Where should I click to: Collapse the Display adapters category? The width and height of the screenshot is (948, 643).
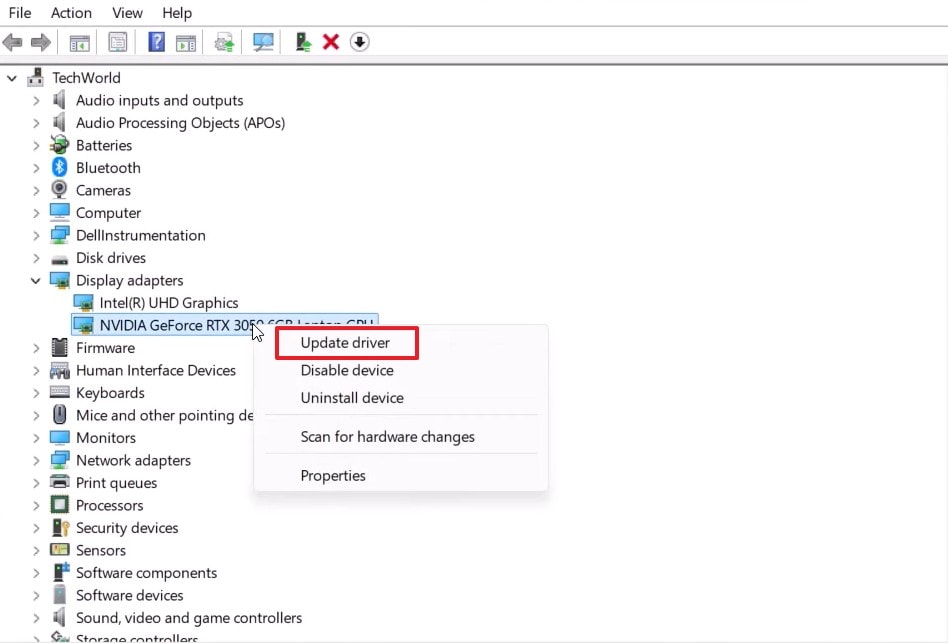pos(37,280)
